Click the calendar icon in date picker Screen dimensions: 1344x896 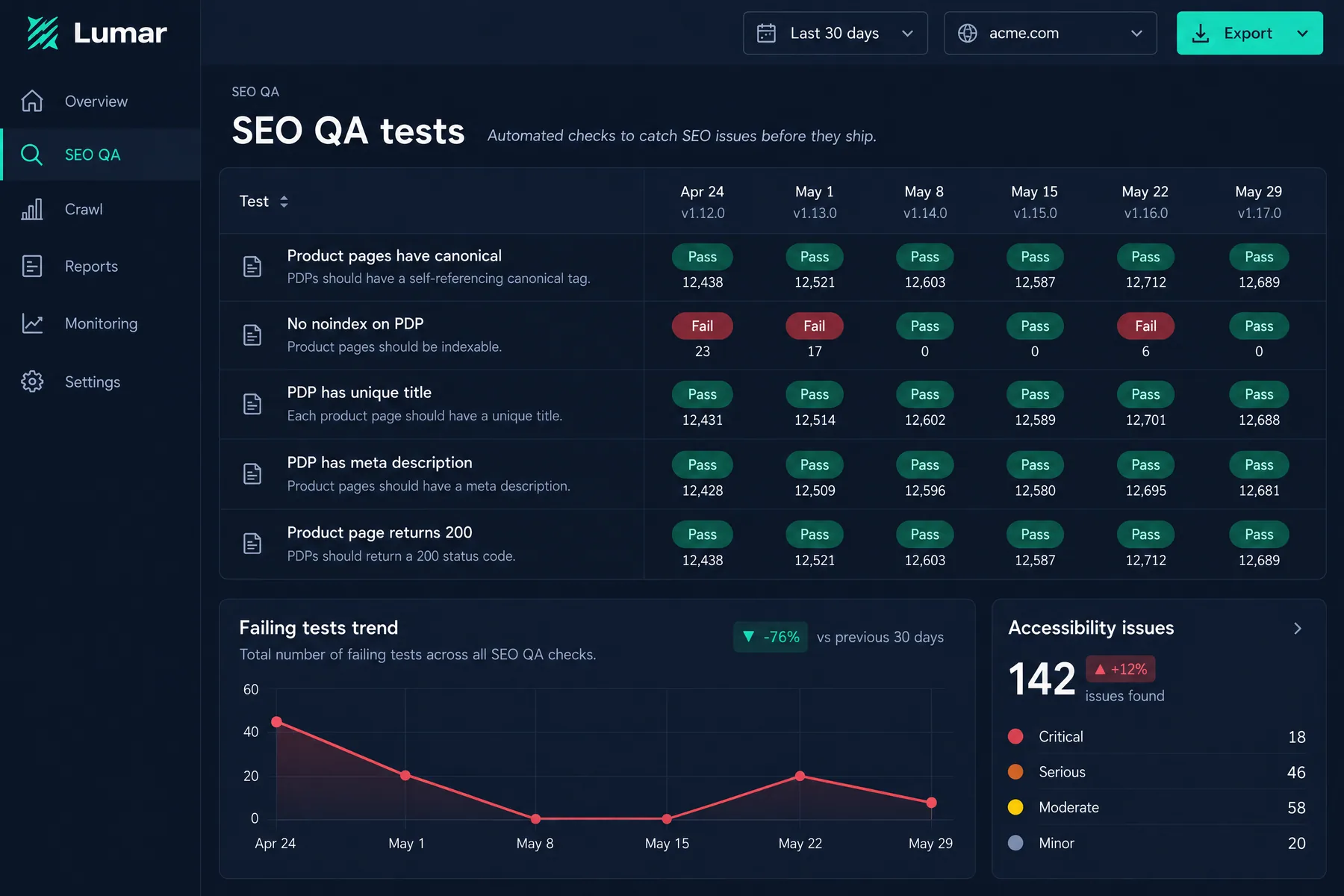click(766, 33)
